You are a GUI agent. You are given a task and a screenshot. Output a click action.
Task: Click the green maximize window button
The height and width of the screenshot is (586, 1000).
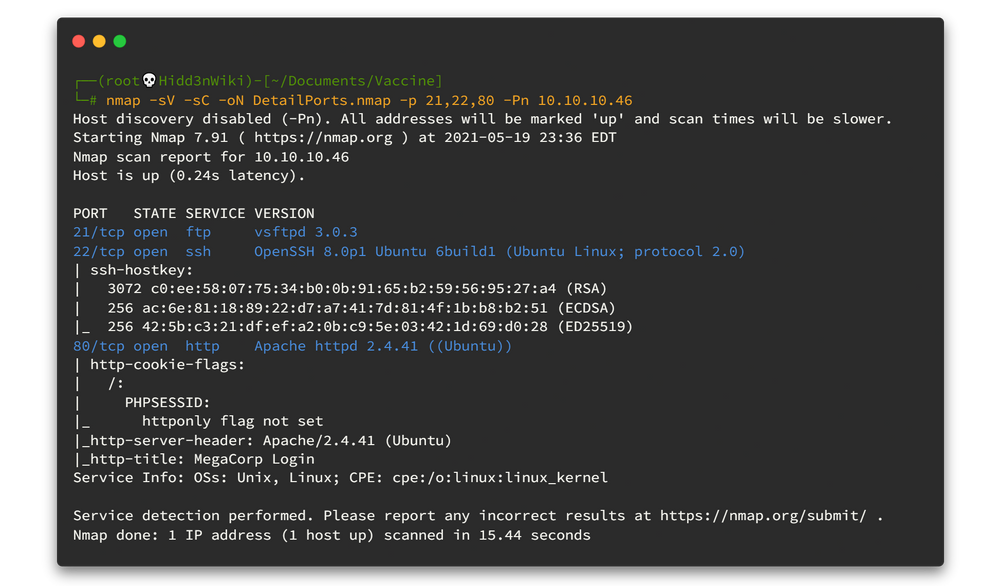click(x=120, y=41)
